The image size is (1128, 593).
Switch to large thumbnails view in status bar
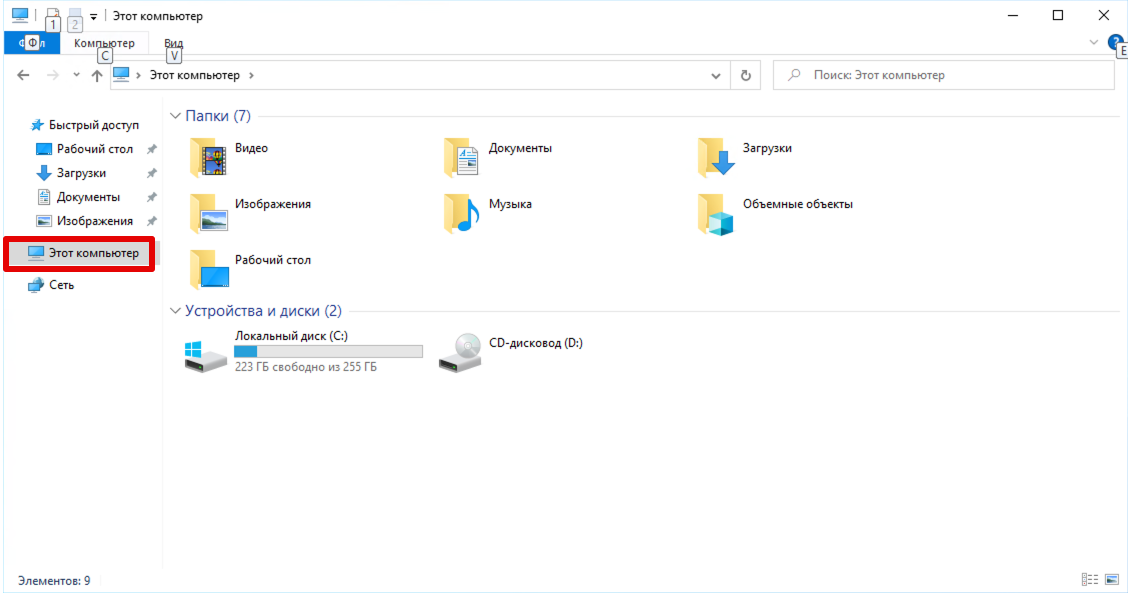coord(1112,578)
